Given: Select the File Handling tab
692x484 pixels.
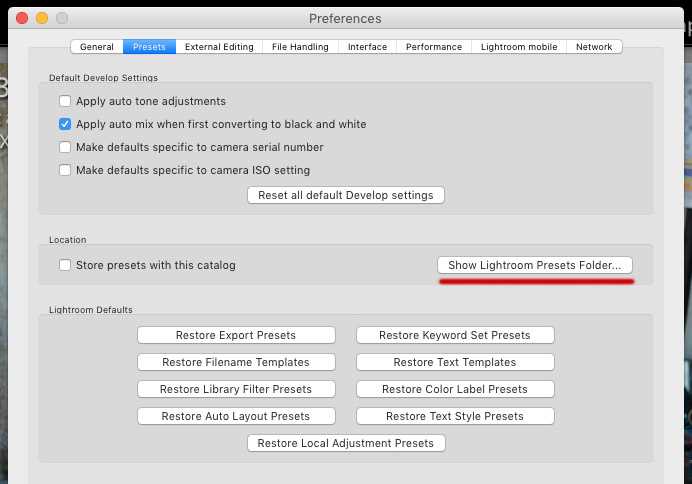Looking at the screenshot, I should coord(300,47).
